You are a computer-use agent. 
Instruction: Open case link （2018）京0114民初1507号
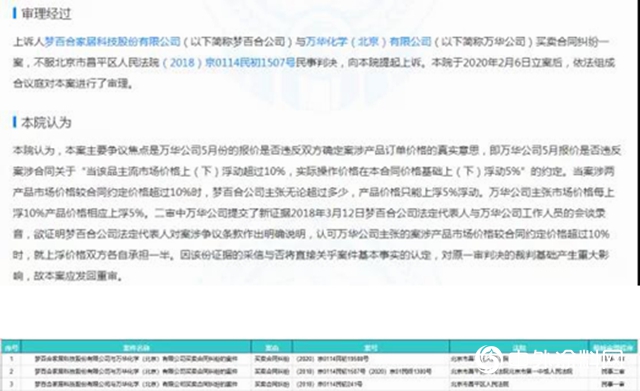coord(229,63)
